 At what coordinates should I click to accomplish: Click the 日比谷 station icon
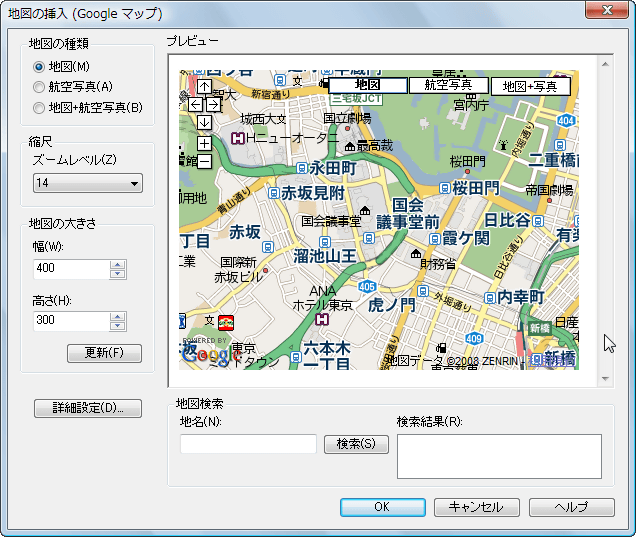click(x=538, y=221)
